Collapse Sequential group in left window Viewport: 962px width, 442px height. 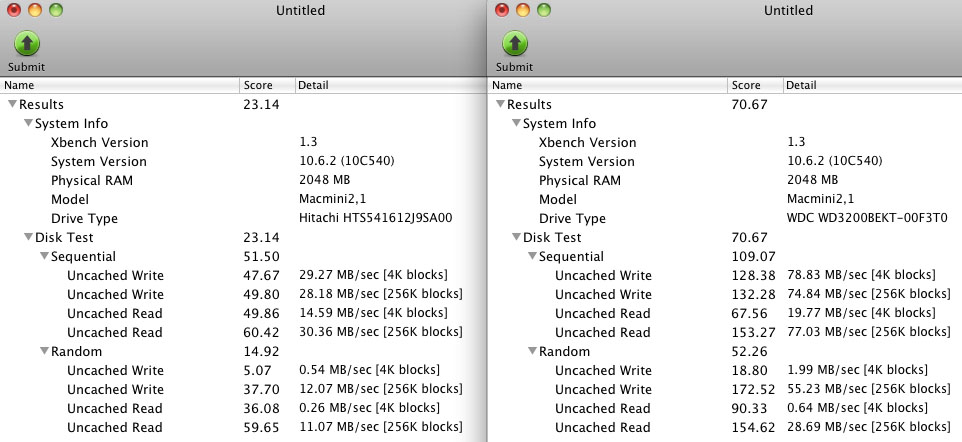tap(44, 256)
